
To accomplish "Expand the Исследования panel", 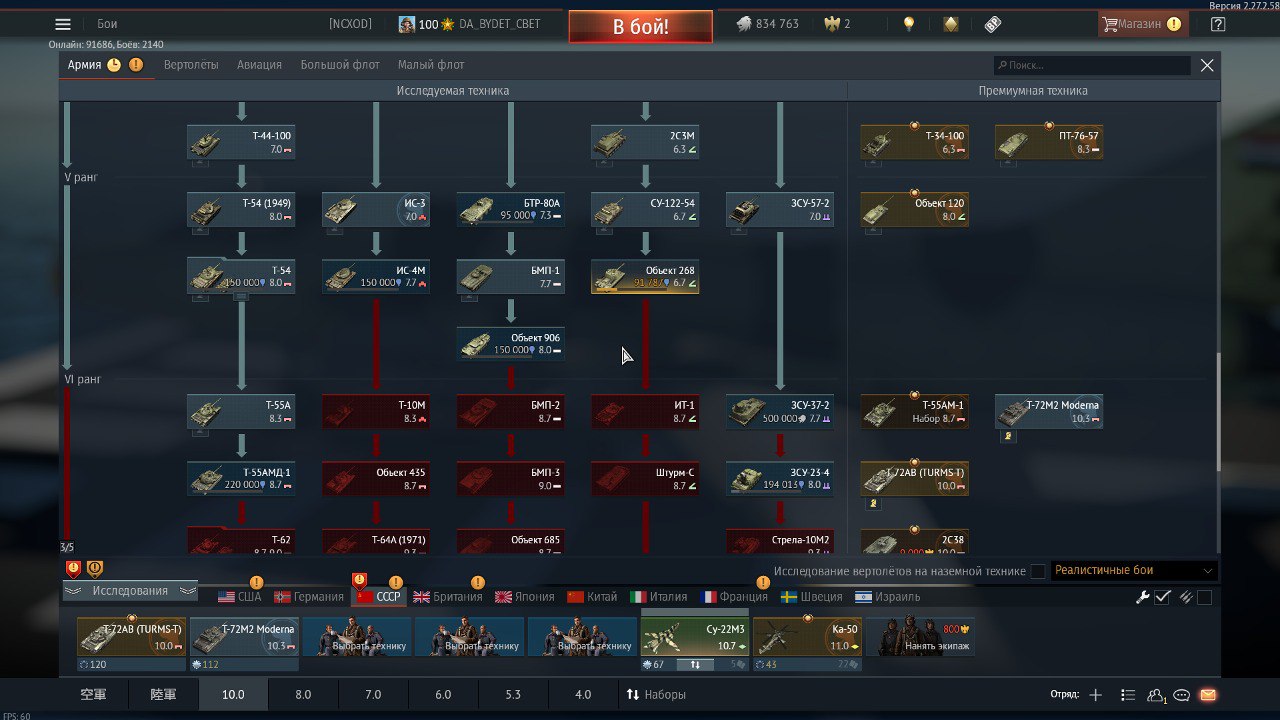I will [130, 591].
